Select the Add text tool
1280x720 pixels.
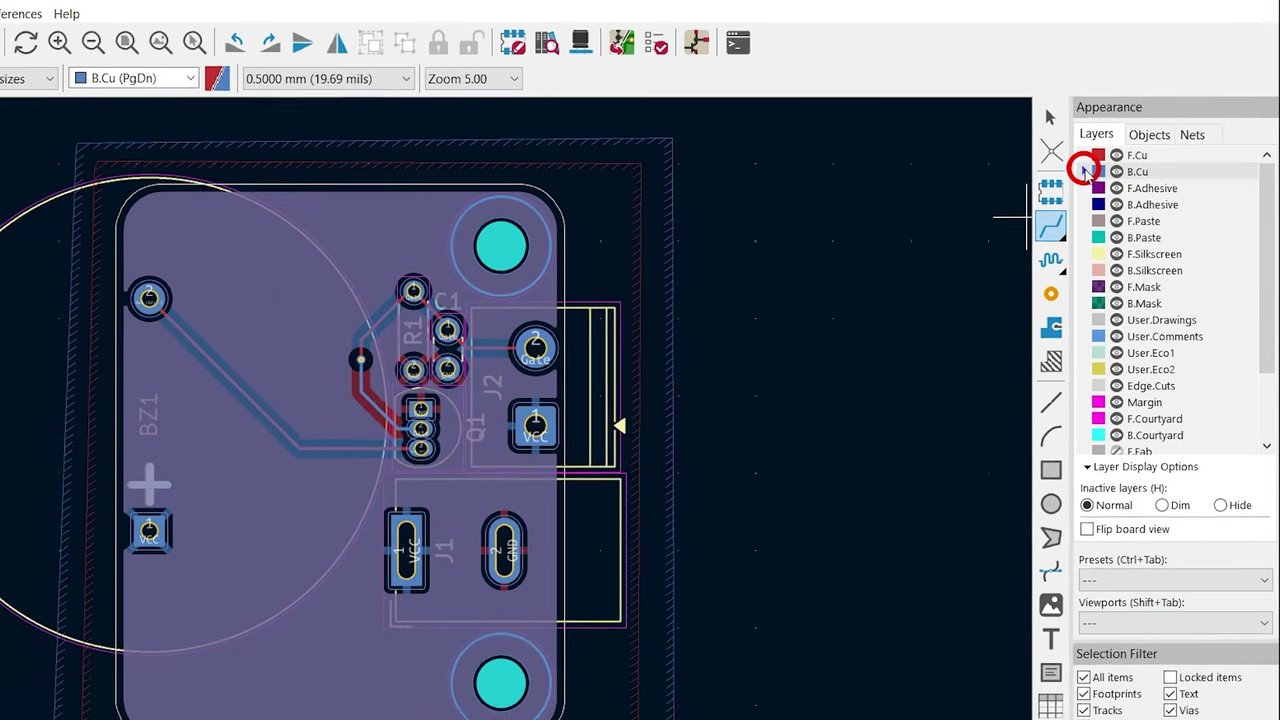tap(1051, 639)
